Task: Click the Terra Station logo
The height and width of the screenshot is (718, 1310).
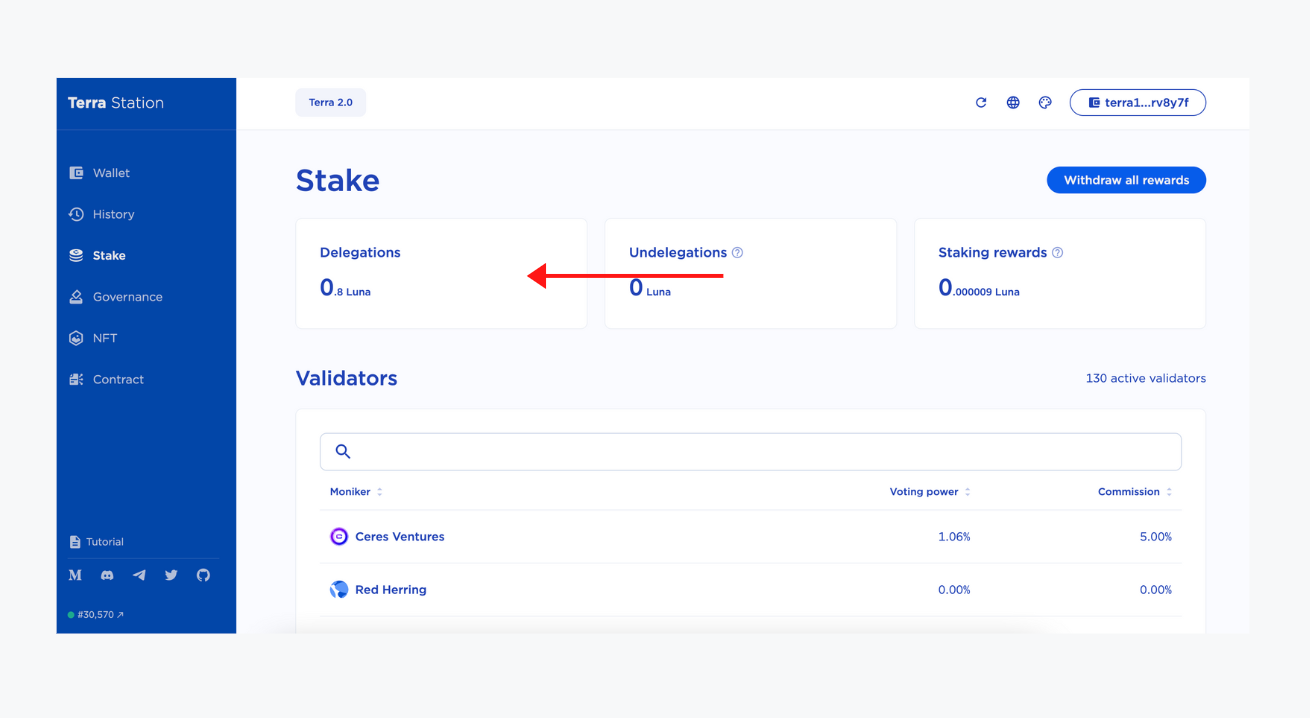Action: pyautogui.click(x=116, y=103)
